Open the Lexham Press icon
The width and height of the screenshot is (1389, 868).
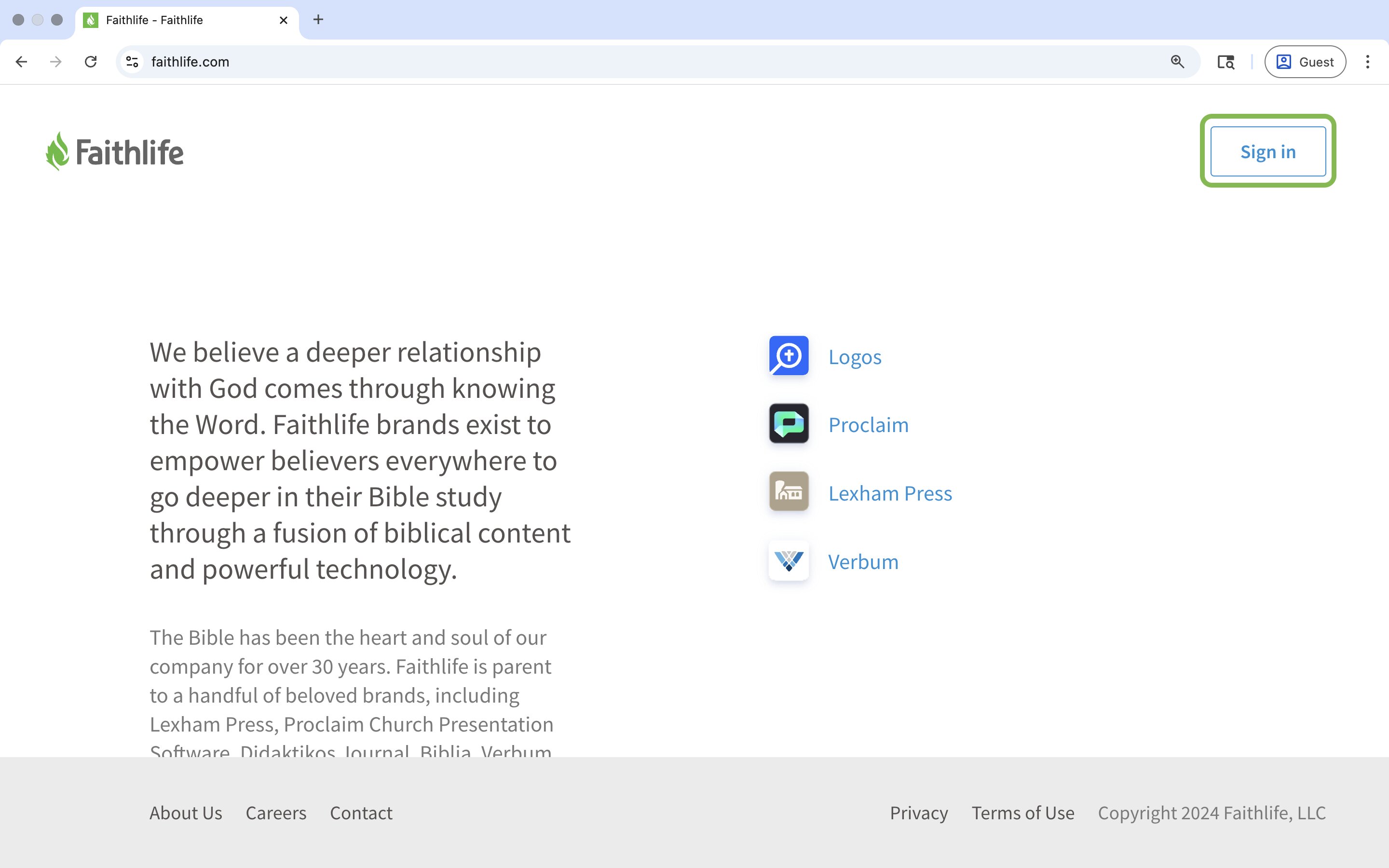[x=789, y=492]
